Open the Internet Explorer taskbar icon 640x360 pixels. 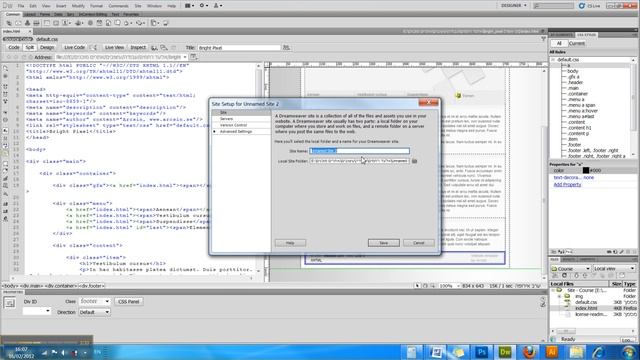coord(598,352)
